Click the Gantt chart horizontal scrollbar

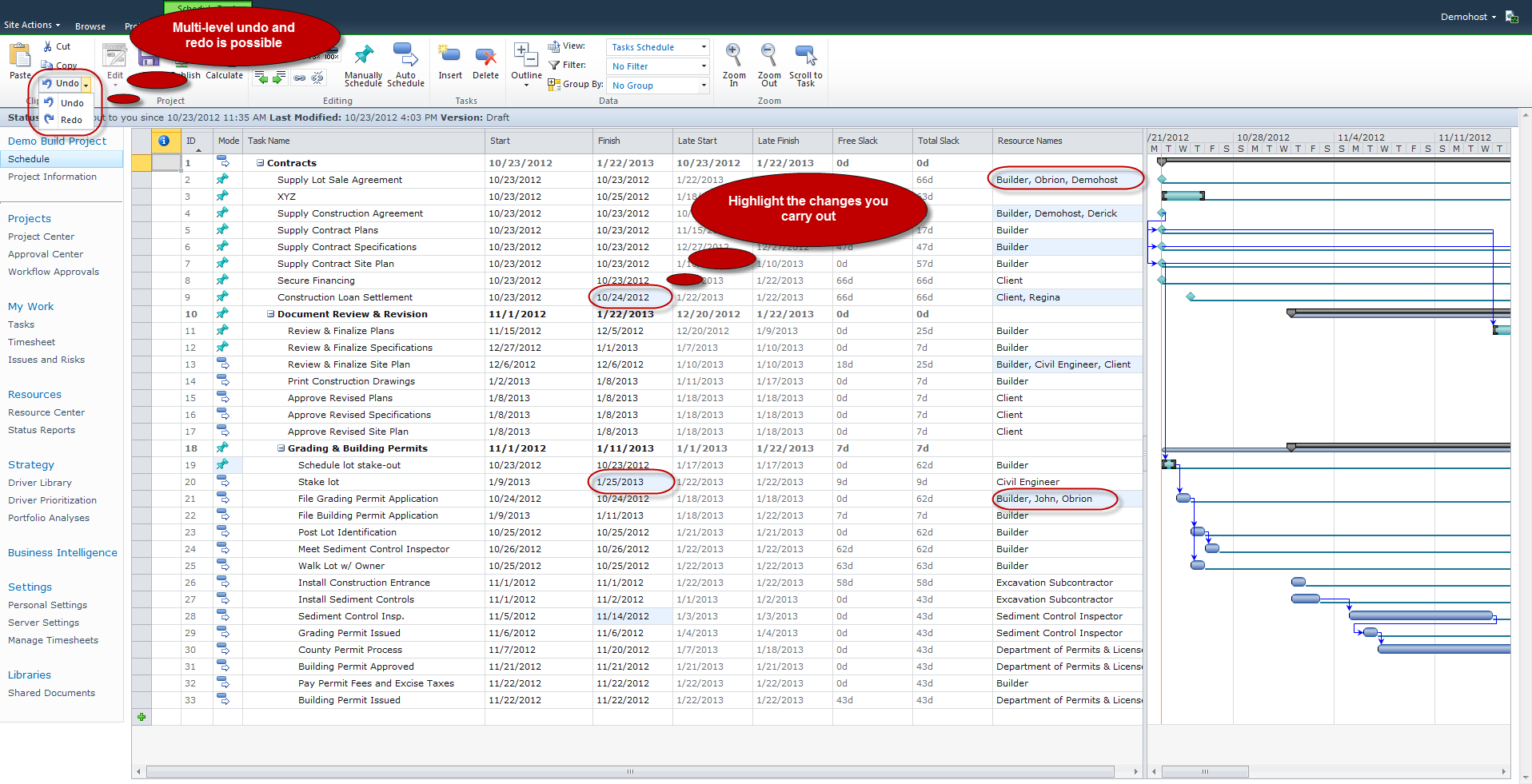(1205, 771)
